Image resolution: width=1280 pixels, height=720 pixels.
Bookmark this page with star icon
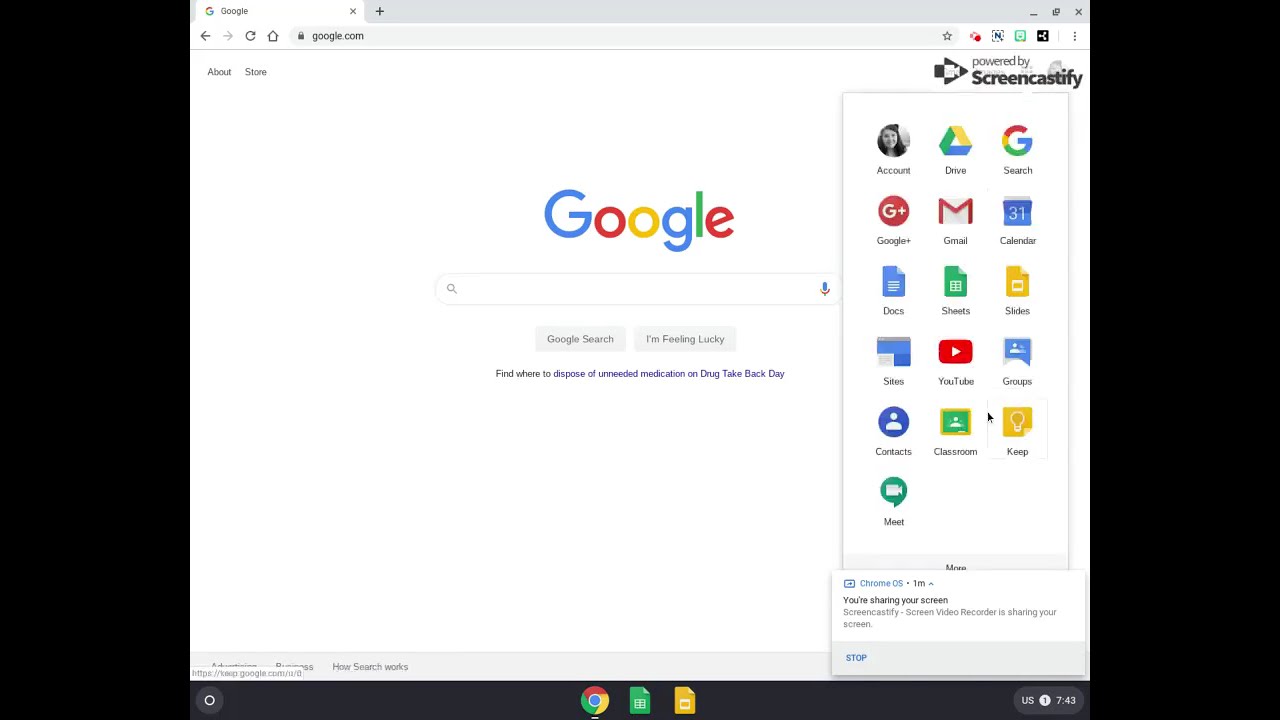[x=947, y=36]
